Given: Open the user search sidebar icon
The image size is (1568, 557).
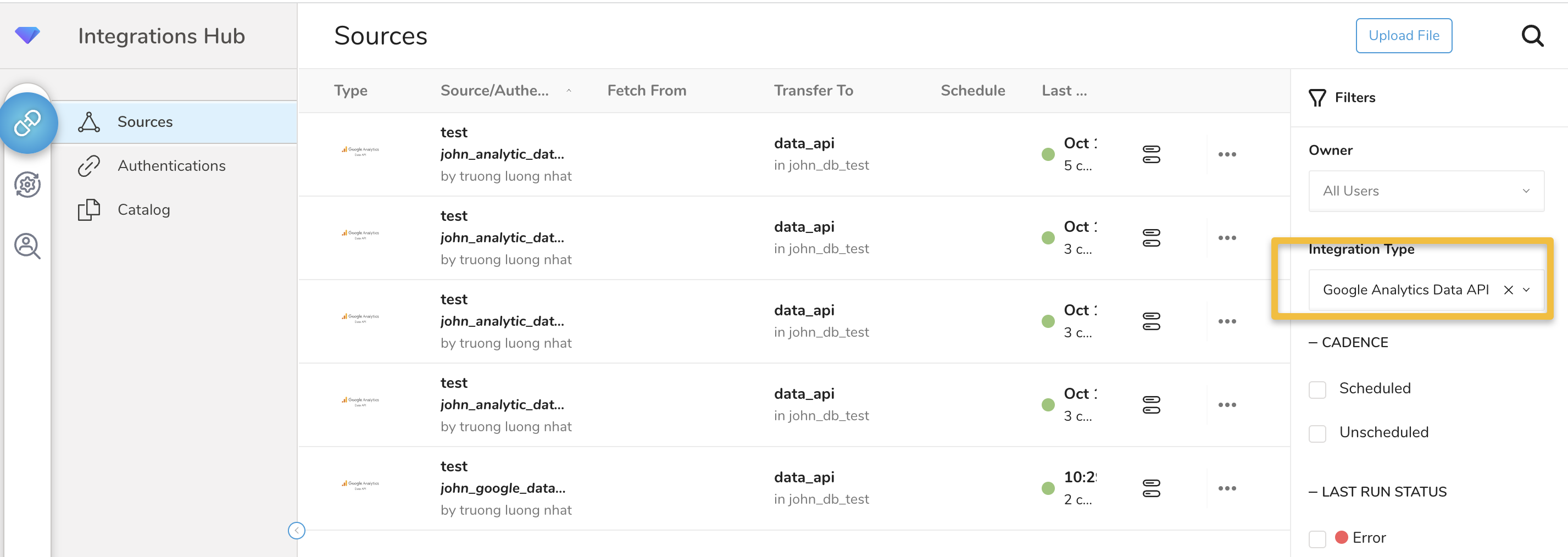Looking at the screenshot, I should tap(27, 246).
